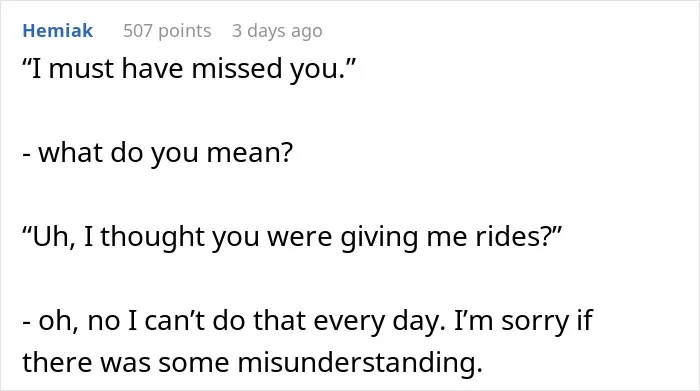Click the number 507 in the score
The height and width of the screenshot is (391, 700).
point(138,31)
